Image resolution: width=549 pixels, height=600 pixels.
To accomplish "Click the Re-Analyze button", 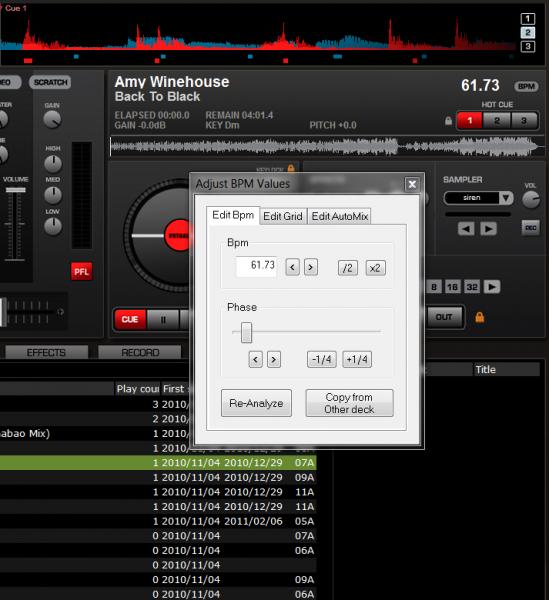I will pyautogui.click(x=256, y=403).
